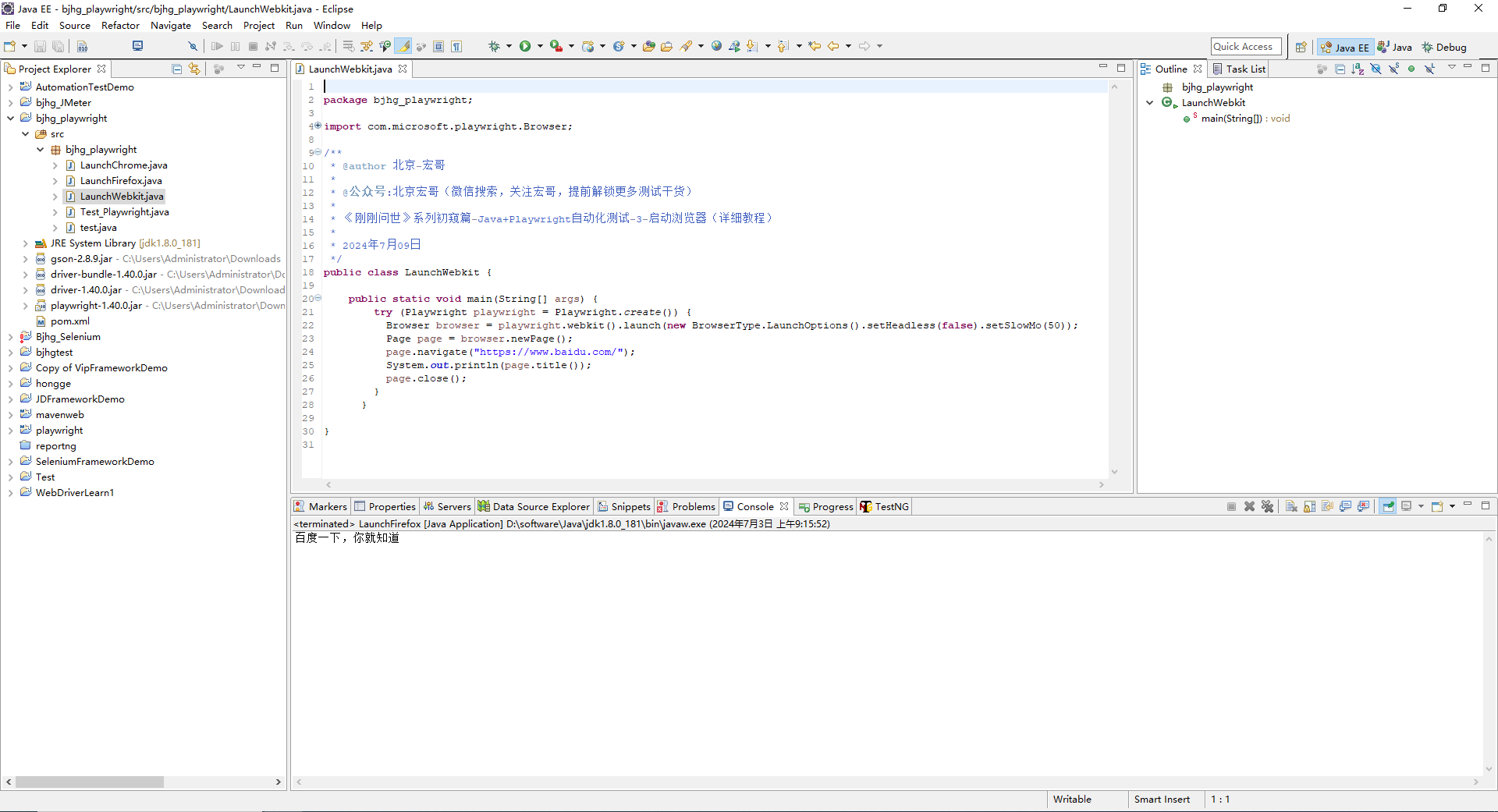
Task: Sort Outline members alphabetically
Action: pyautogui.click(x=1358, y=69)
